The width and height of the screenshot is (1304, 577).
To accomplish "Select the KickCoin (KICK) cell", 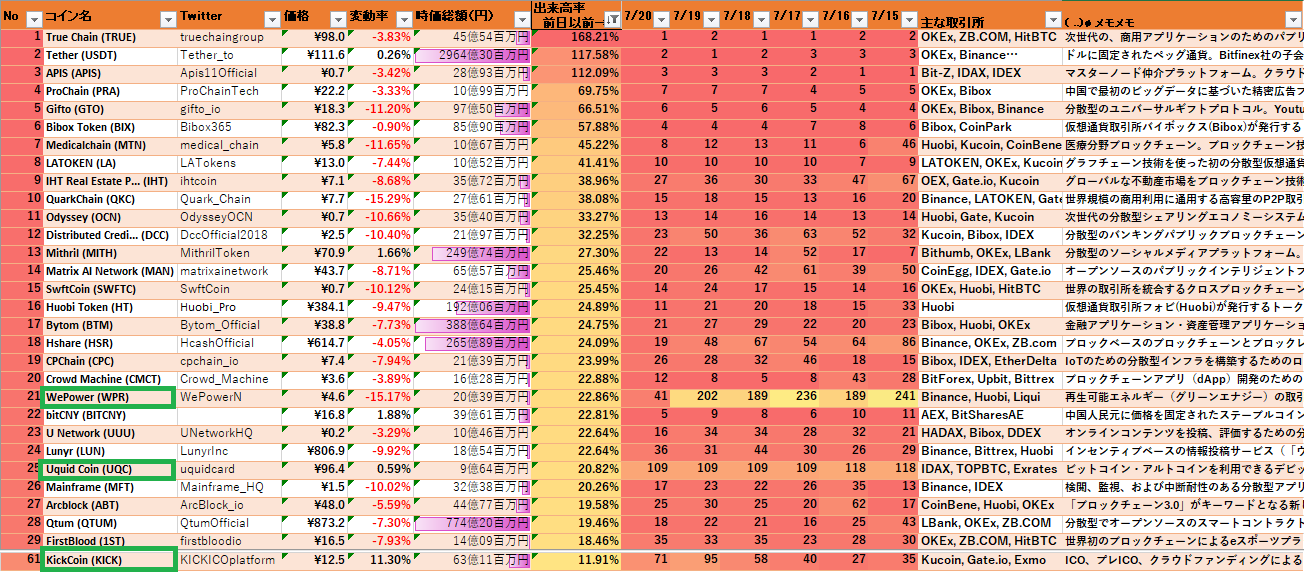I will 109,560.
